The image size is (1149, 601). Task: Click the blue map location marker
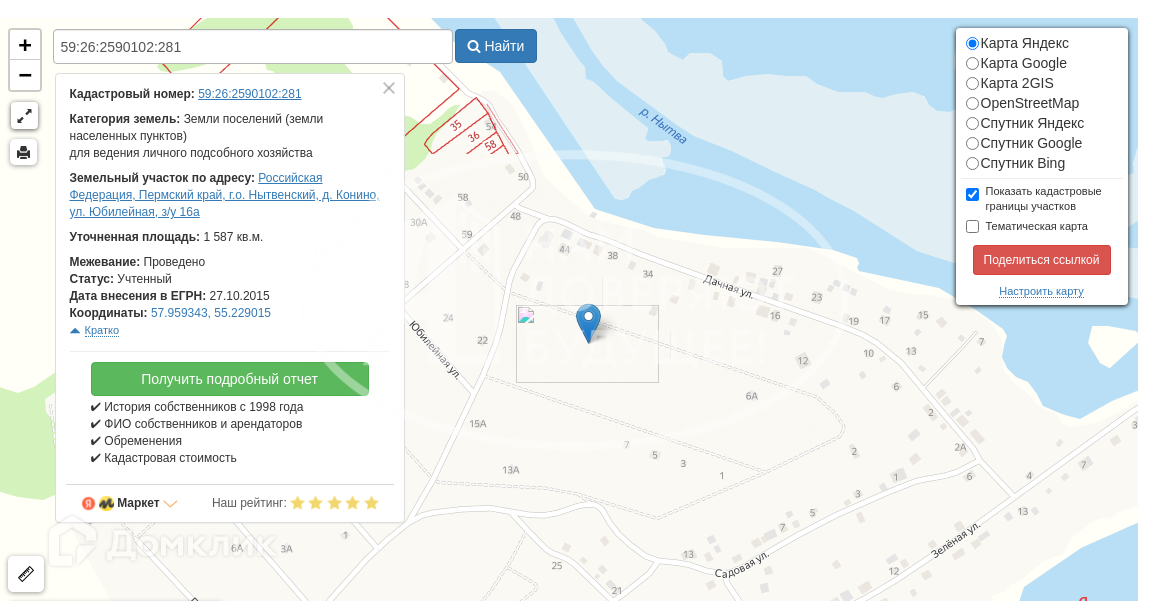[x=588, y=322]
